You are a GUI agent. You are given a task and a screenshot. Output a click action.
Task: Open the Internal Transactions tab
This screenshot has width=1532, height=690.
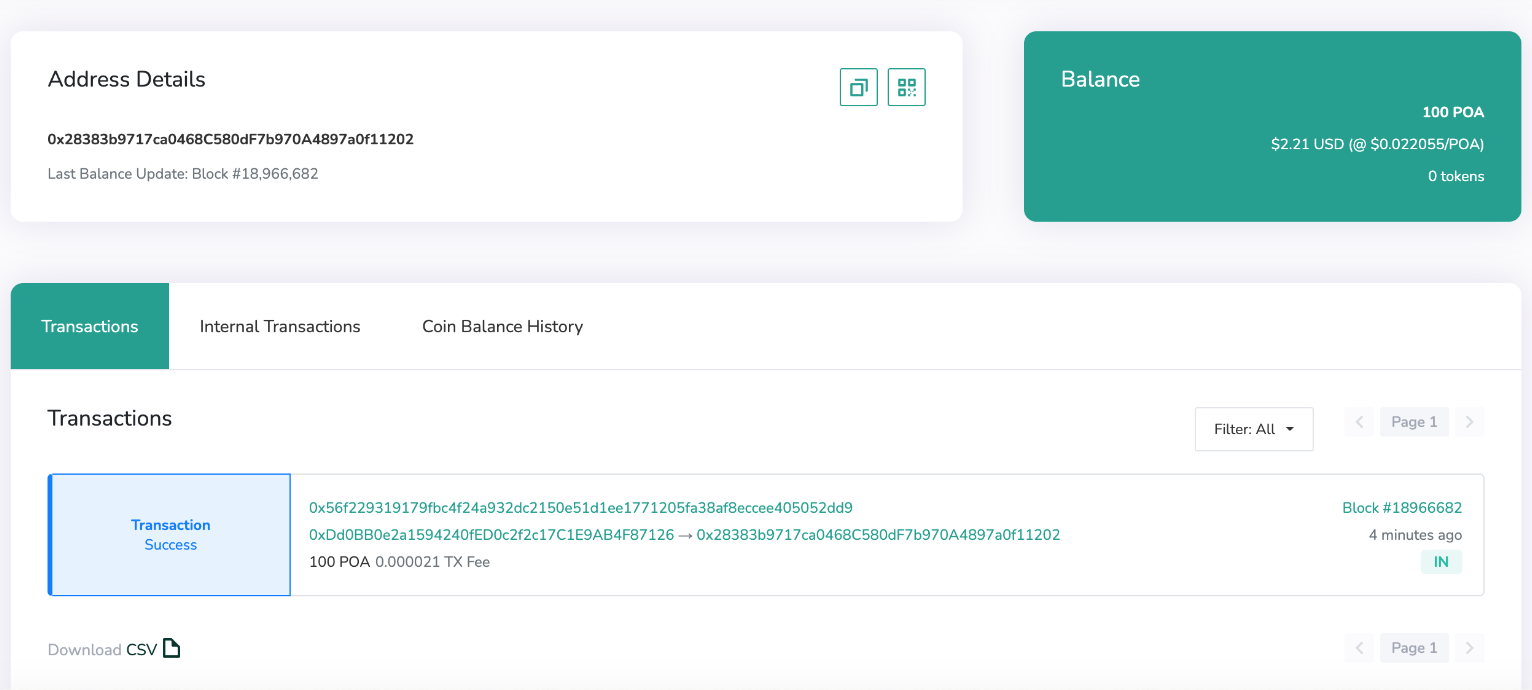point(280,326)
